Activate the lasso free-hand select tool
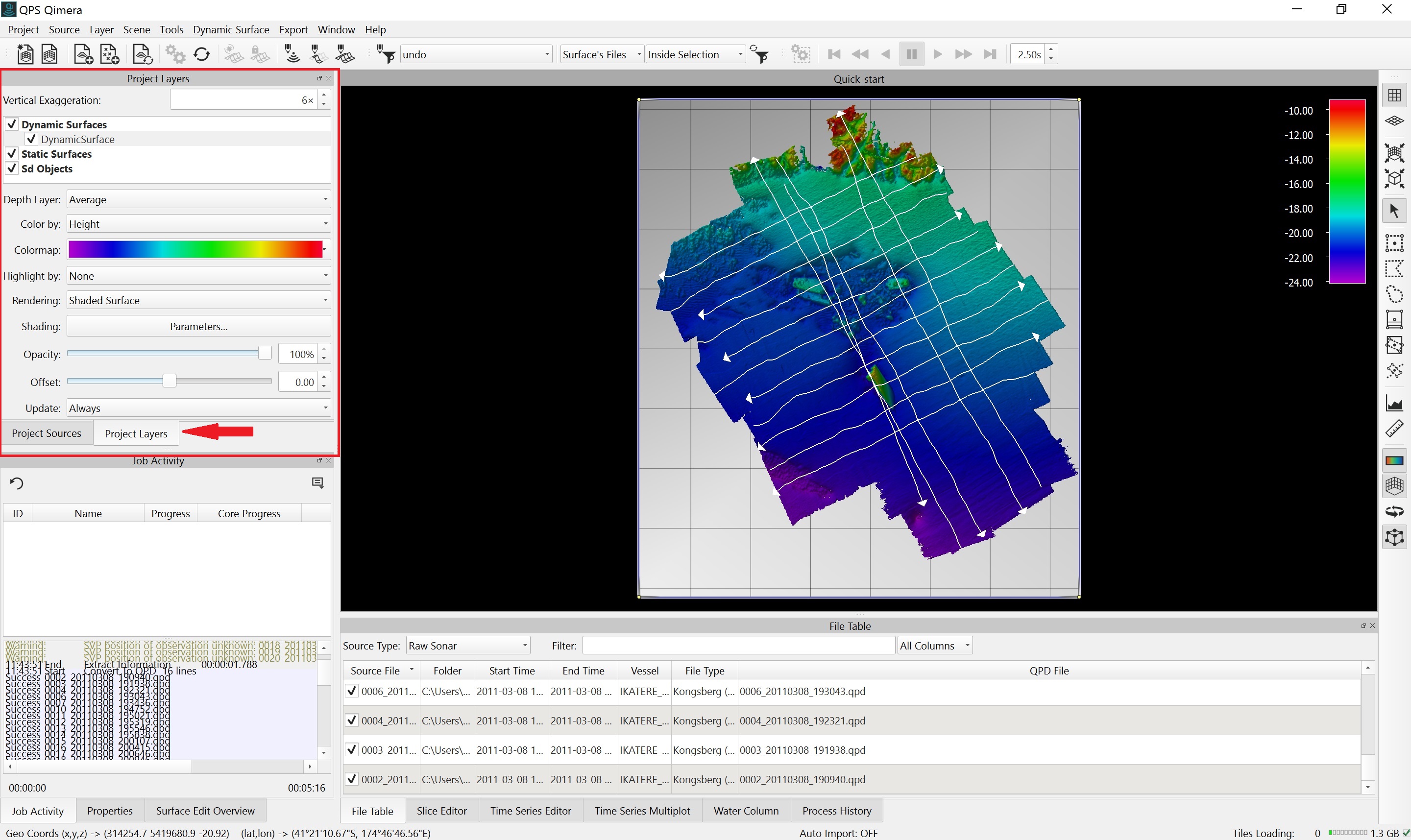The height and width of the screenshot is (840, 1411). (1394, 294)
